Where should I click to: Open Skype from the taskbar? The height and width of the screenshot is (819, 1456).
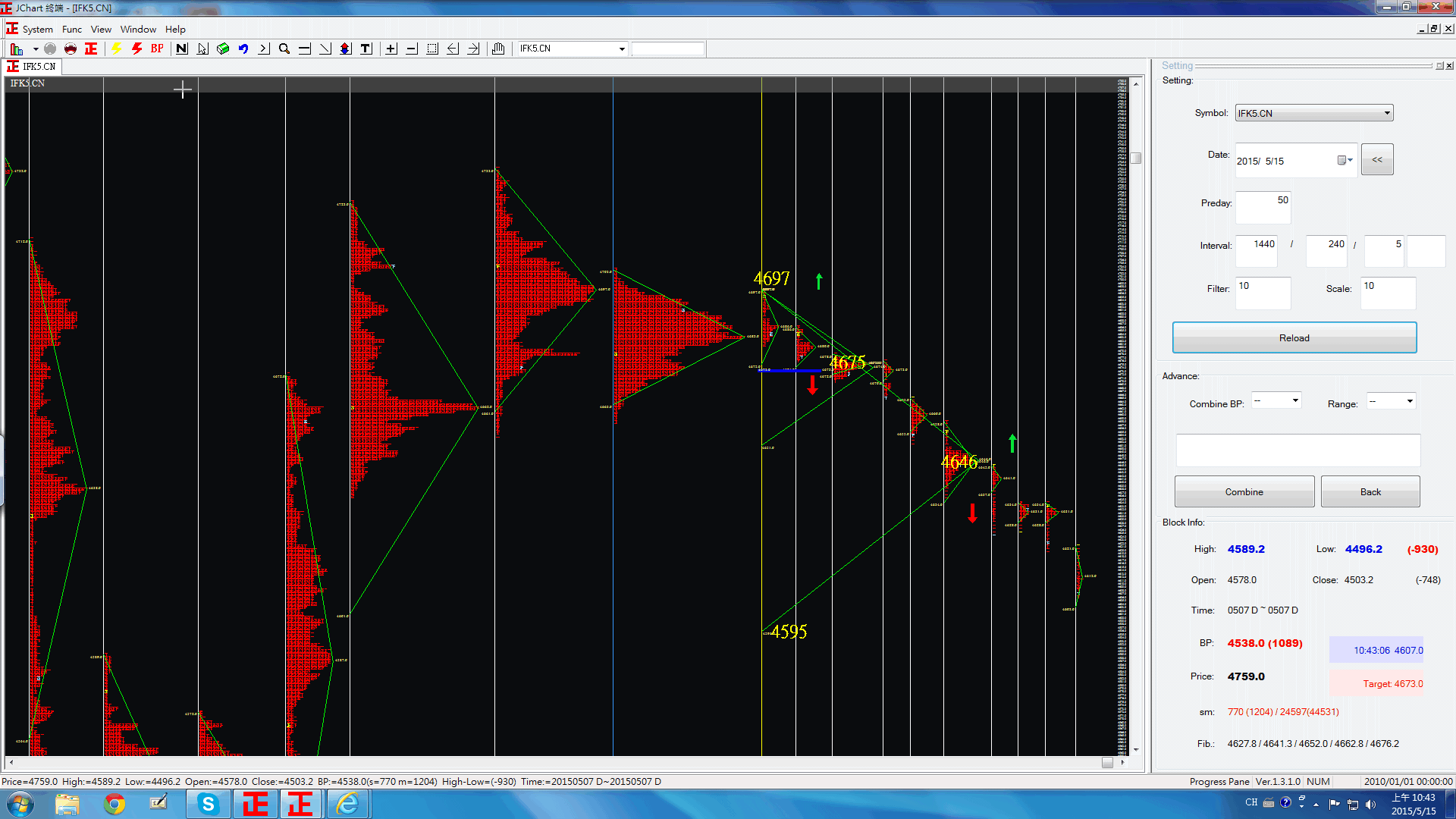(209, 804)
